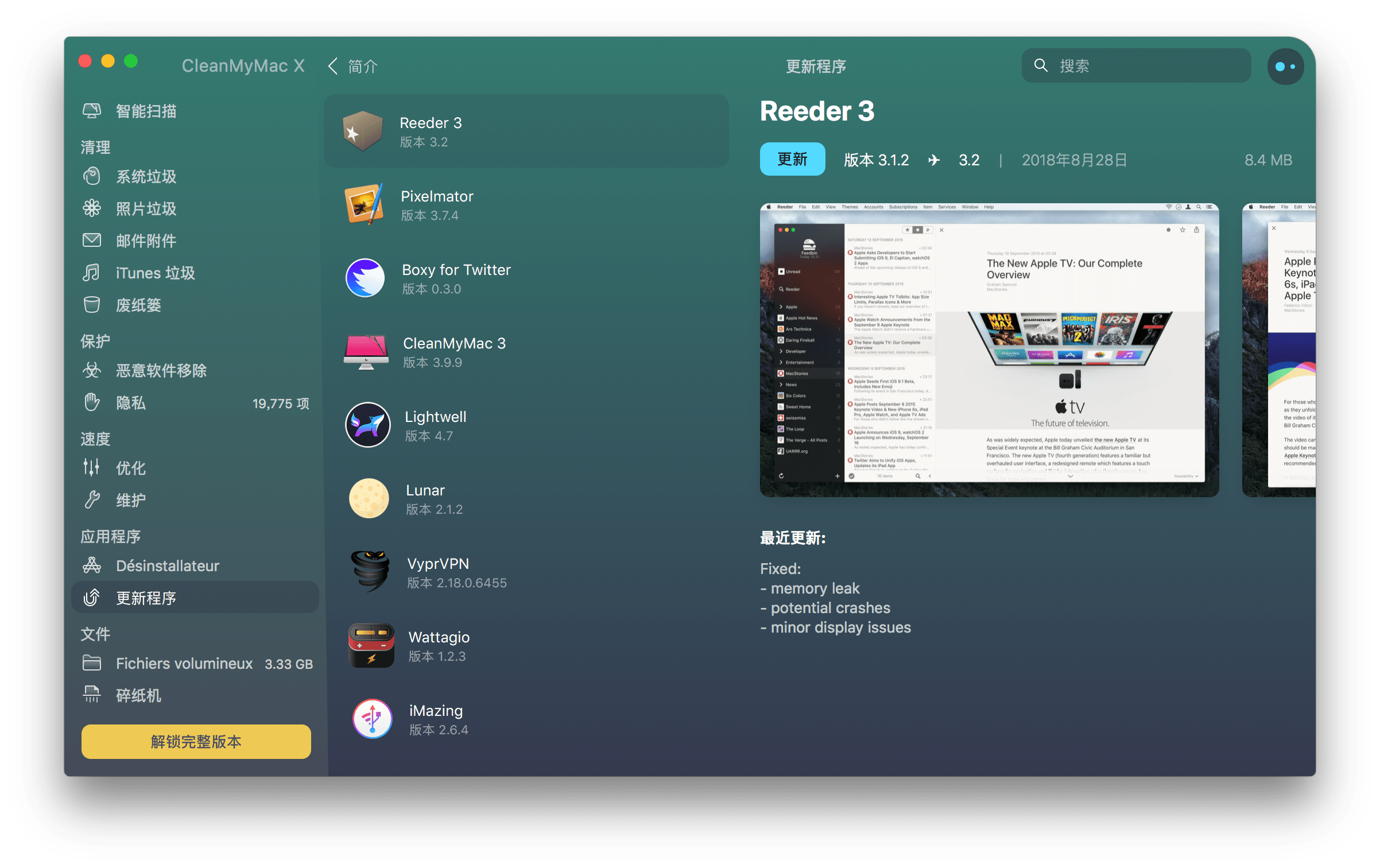This screenshot has width=1380, height=868.
Task: Click the 3.33 GB large files size
Action: click(x=289, y=664)
